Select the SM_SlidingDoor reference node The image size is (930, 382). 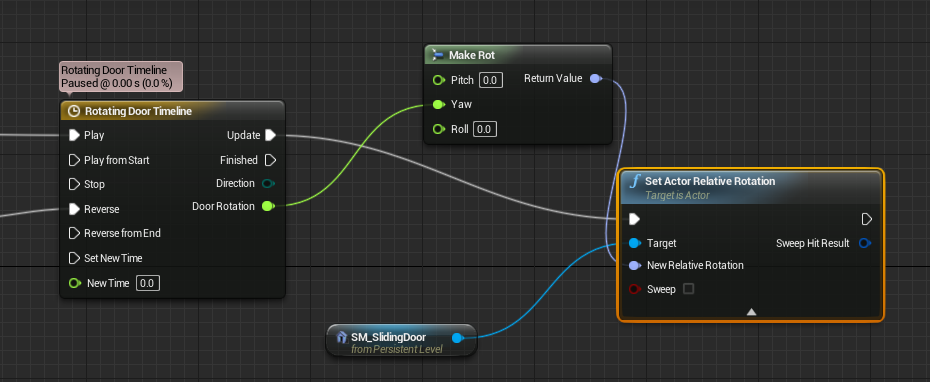coord(401,340)
